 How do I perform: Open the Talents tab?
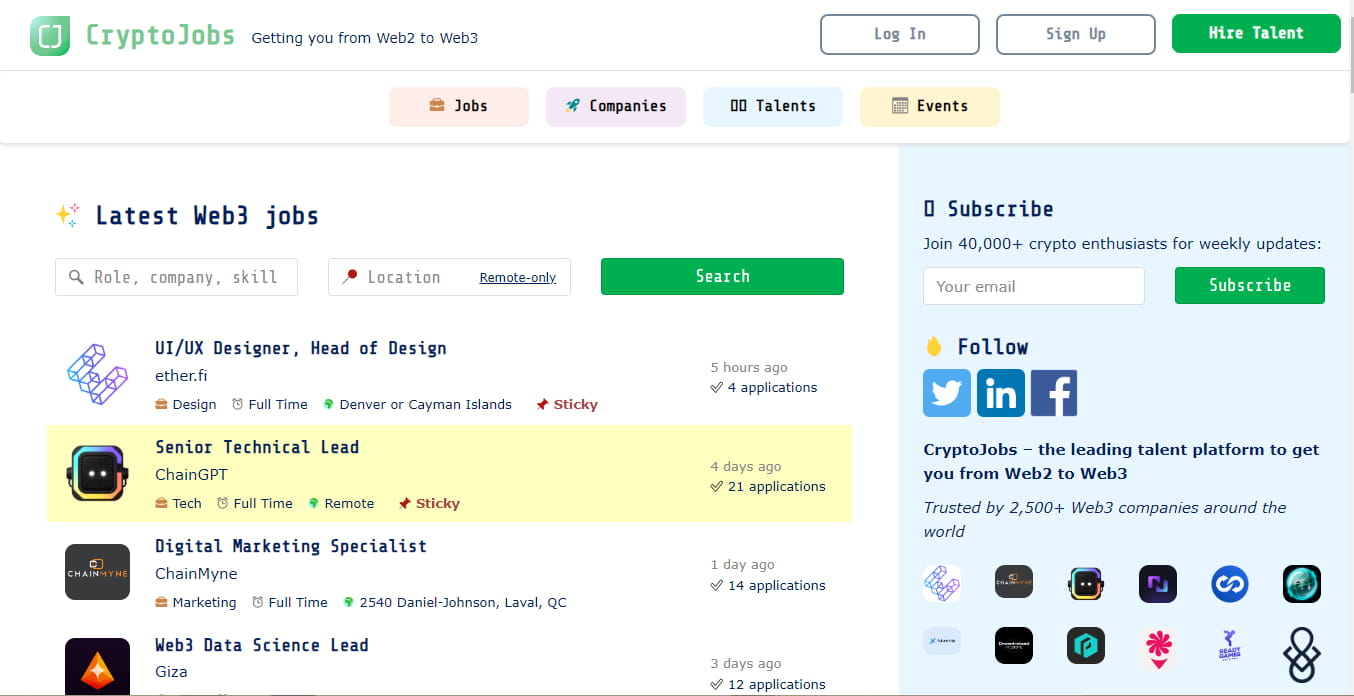773,106
